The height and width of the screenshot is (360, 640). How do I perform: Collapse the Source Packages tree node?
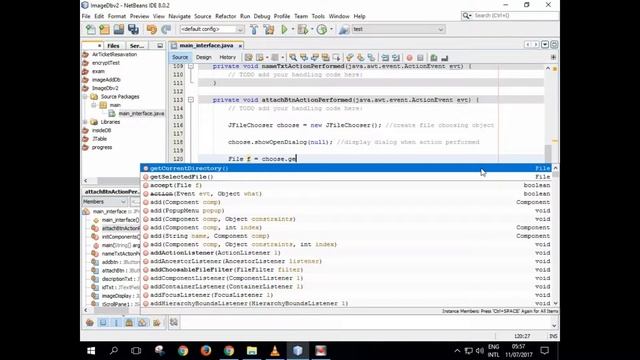coord(85,97)
